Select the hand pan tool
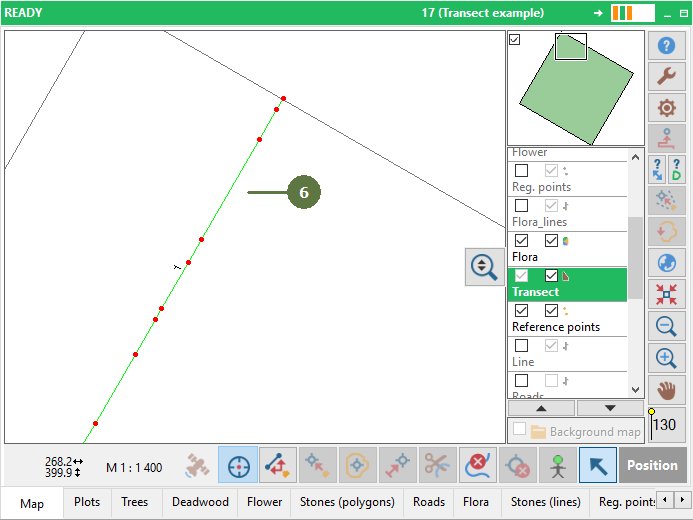 pos(666,391)
